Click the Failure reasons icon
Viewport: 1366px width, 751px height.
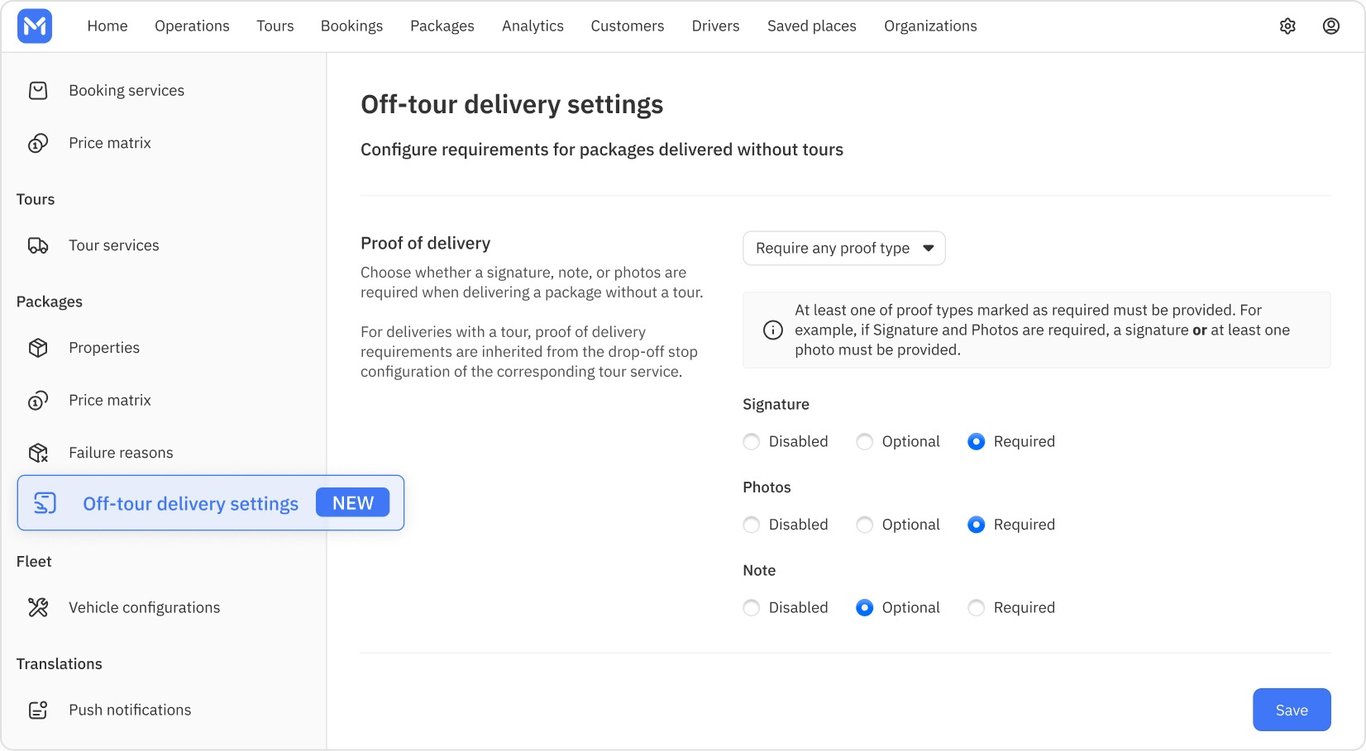click(x=38, y=453)
